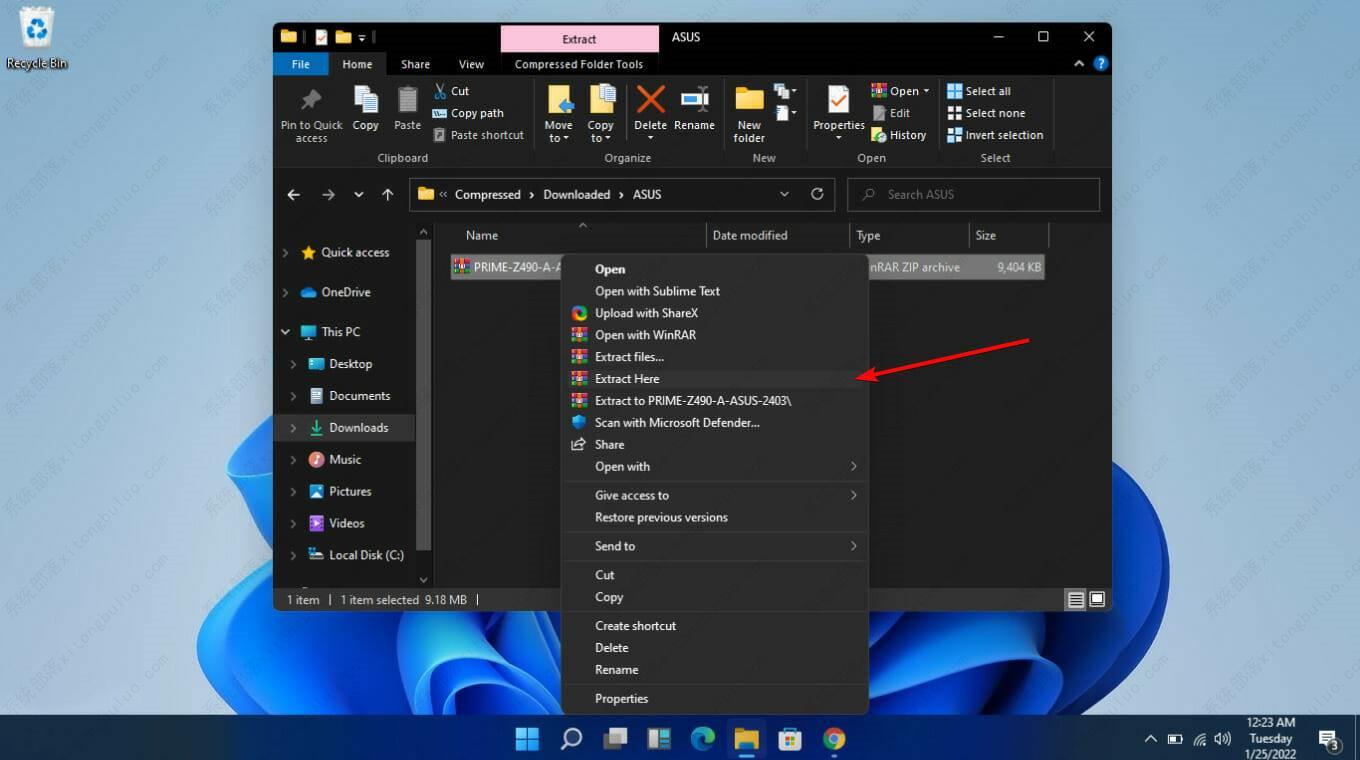
Task: Collapse the This PC tree node
Action: point(286,332)
